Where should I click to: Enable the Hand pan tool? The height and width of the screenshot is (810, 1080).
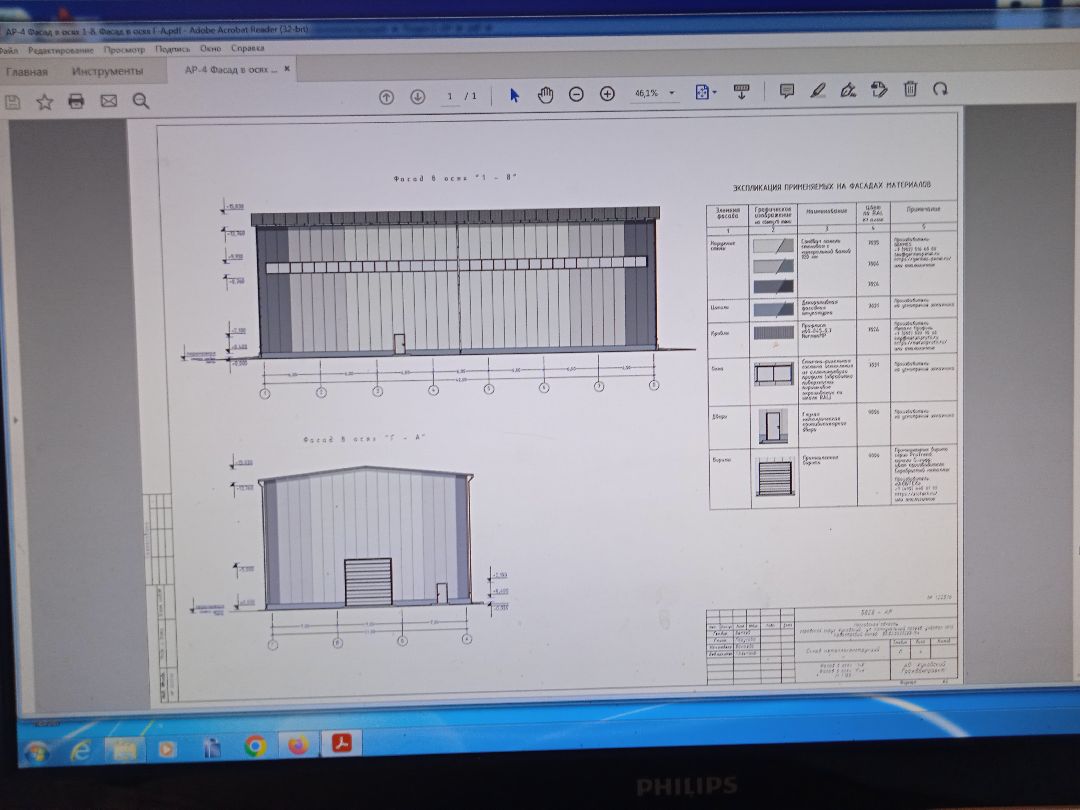click(545, 94)
